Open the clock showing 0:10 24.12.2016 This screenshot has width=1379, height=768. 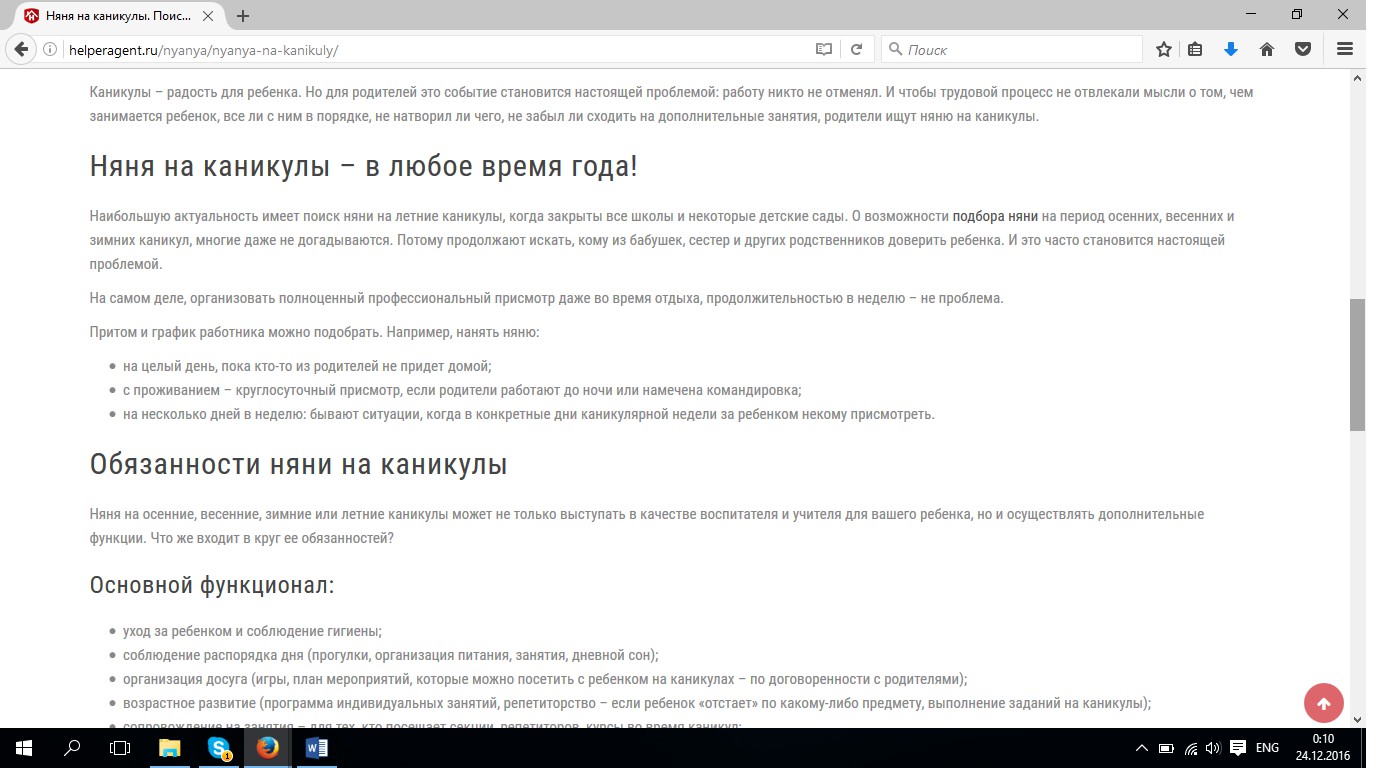pos(1322,747)
